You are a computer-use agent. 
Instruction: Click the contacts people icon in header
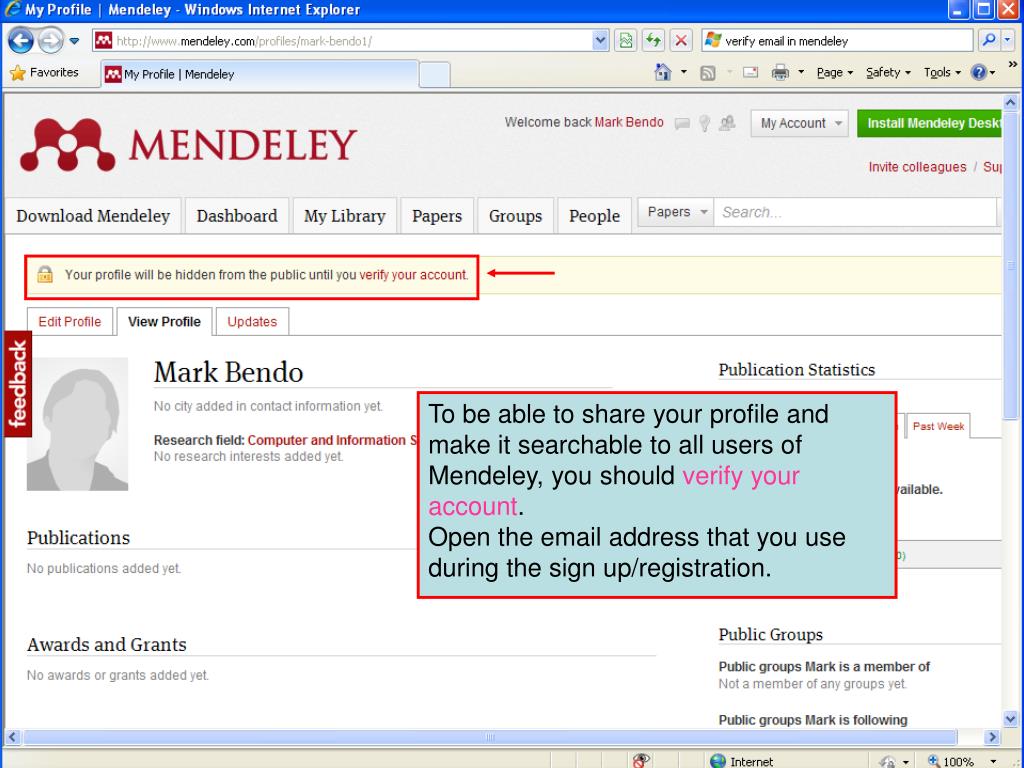[x=727, y=123]
